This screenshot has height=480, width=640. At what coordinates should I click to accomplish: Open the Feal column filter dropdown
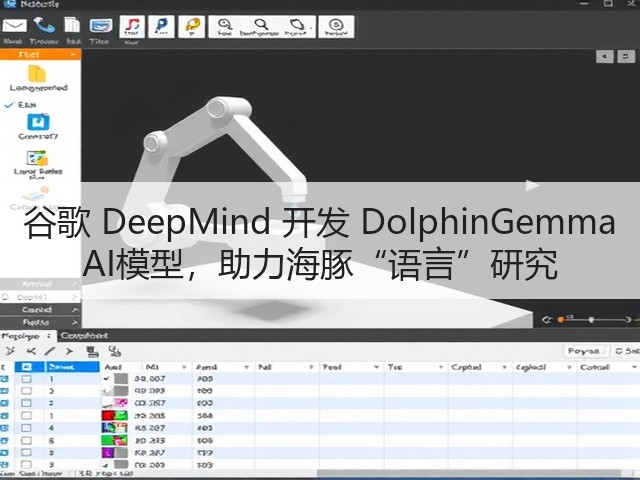(376, 367)
